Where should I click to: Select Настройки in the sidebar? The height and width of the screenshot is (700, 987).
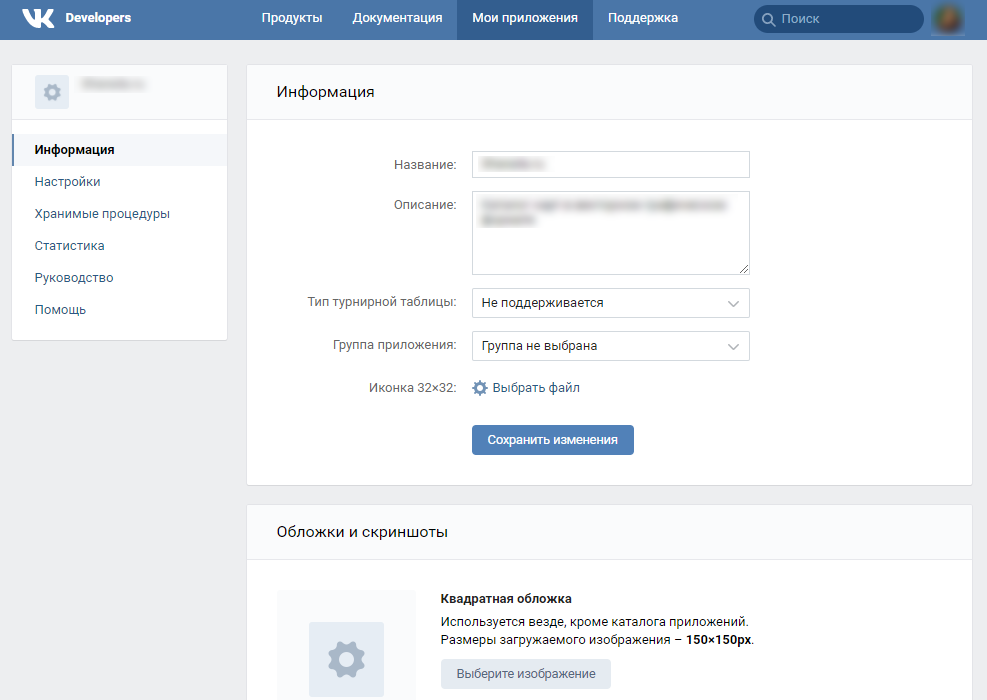(x=67, y=182)
